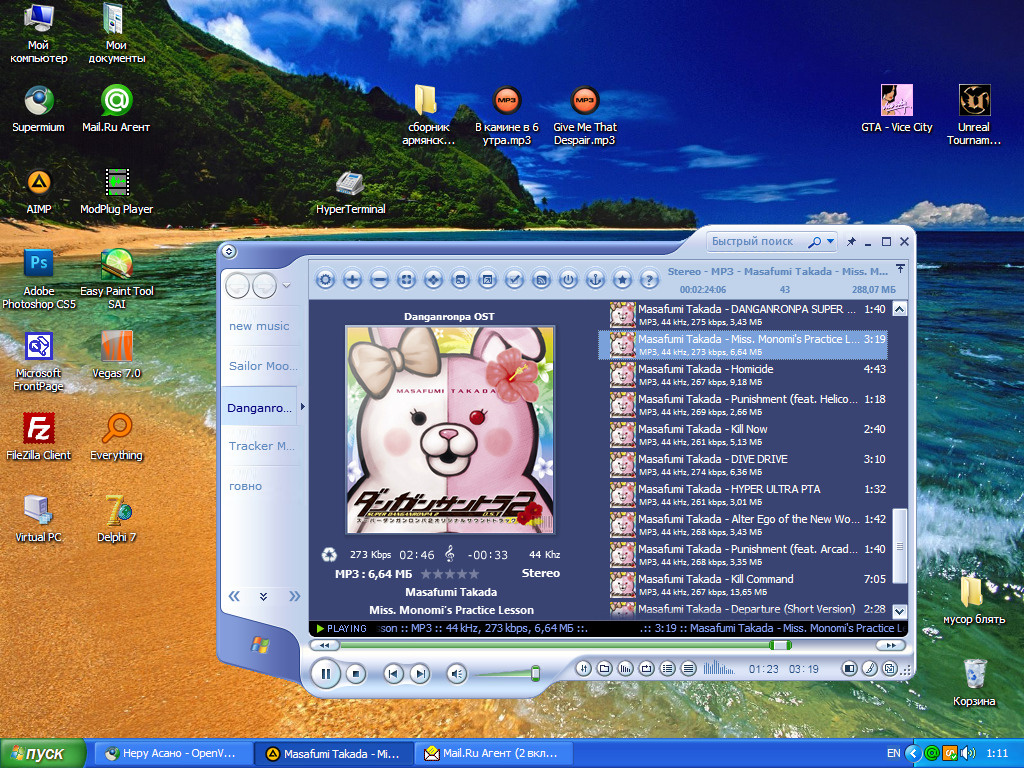Open the Everything search desktop icon
The height and width of the screenshot is (768, 1024).
coord(116,437)
